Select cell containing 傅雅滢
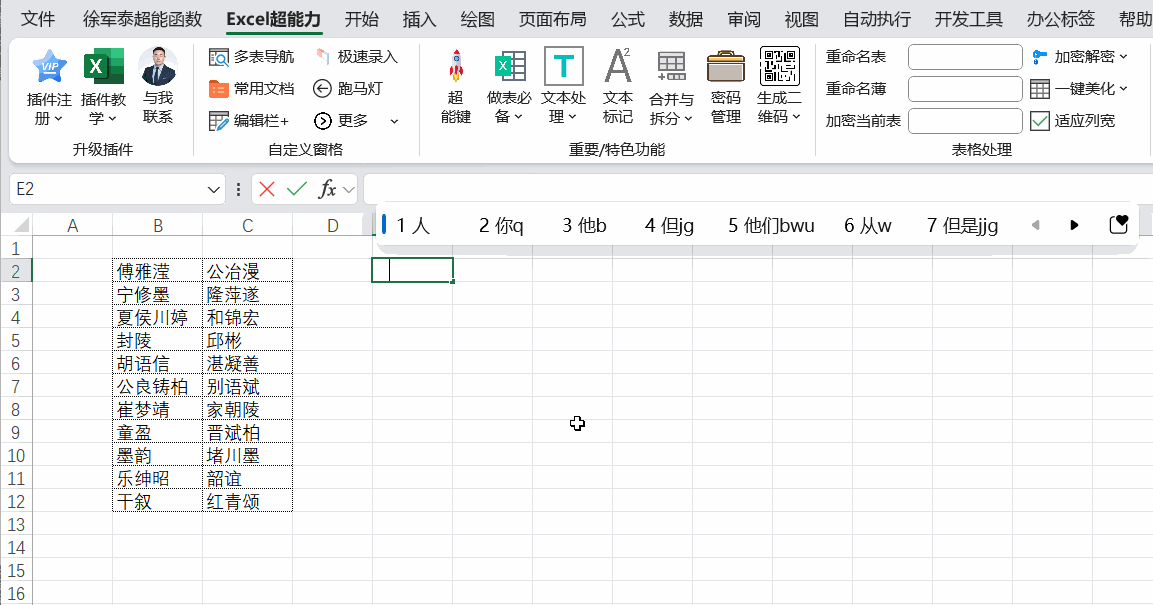Image resolution: width=1153 pixels, height=605 pixels. [157, 271]
